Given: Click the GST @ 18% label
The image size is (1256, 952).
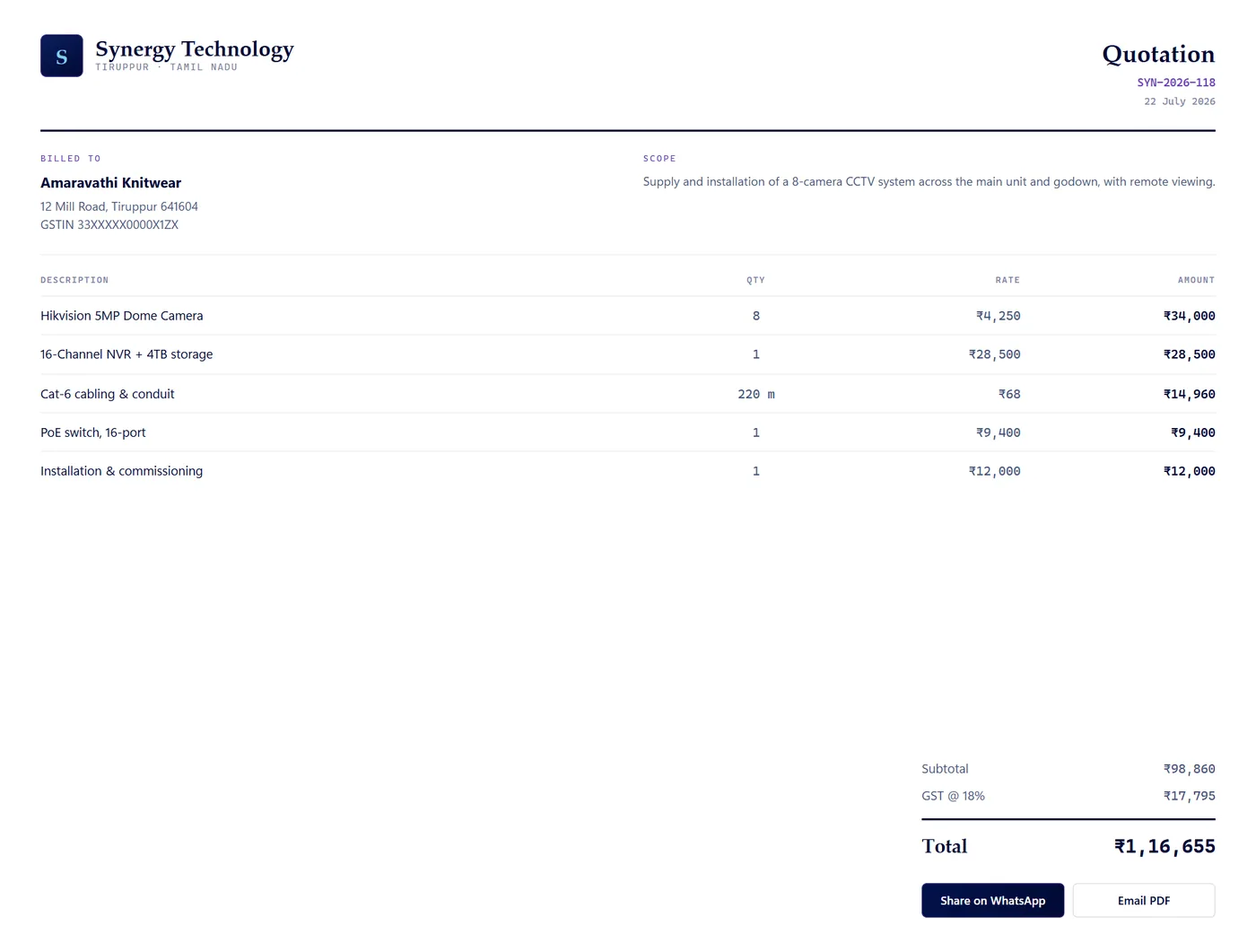Looking at the screenshot, I should (x=953, y=796).
